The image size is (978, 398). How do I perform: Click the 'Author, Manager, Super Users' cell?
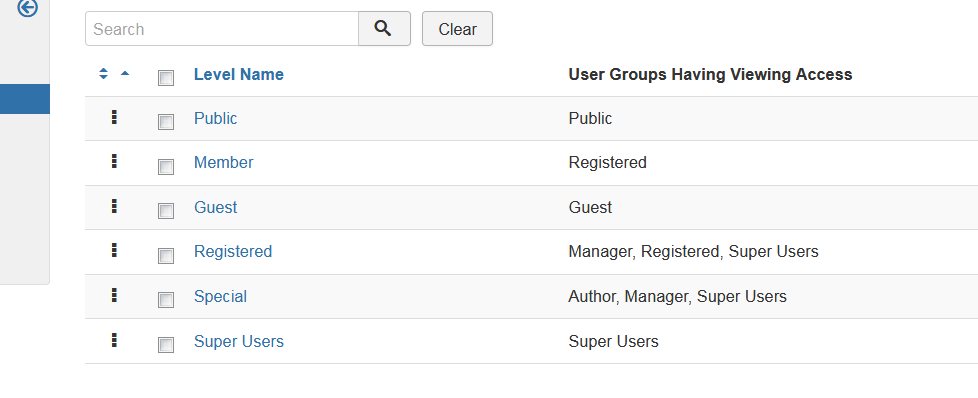(677, 296)
